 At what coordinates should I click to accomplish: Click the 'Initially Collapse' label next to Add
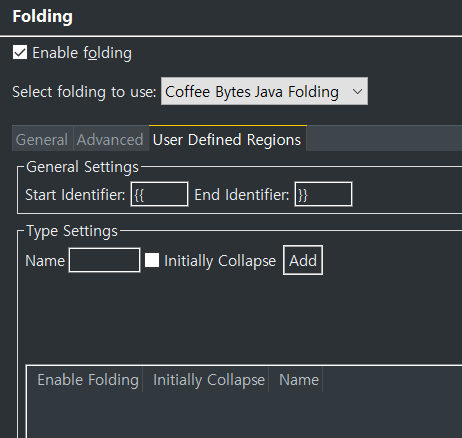point(220,261)
